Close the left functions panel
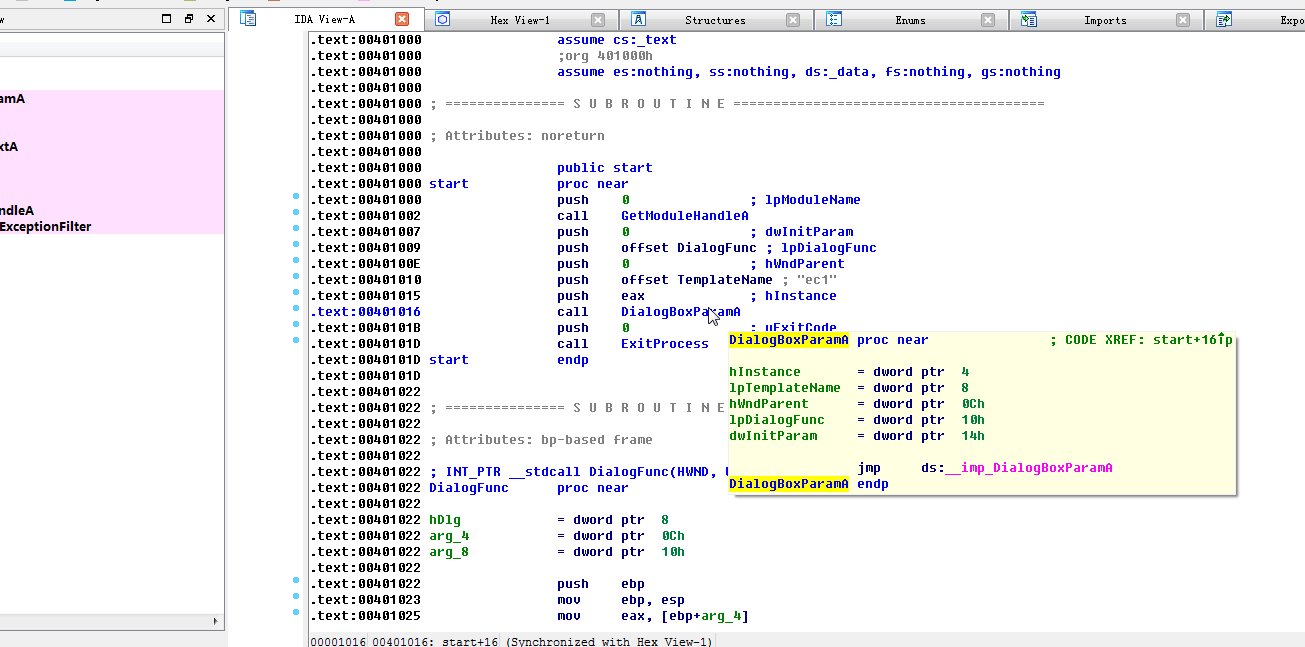Screen dimensions: 1305x647 click(x=210, y=19)
